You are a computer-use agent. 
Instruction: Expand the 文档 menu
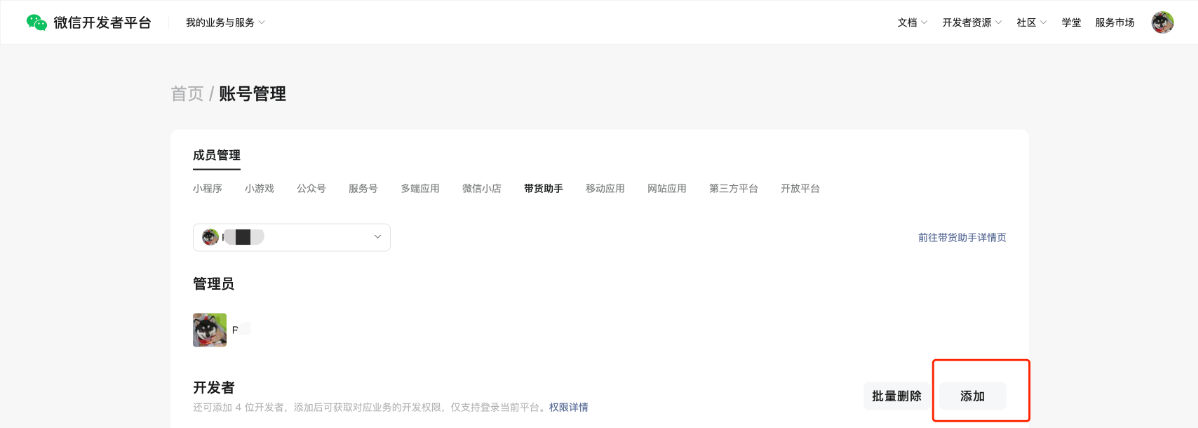click(912, 22)
